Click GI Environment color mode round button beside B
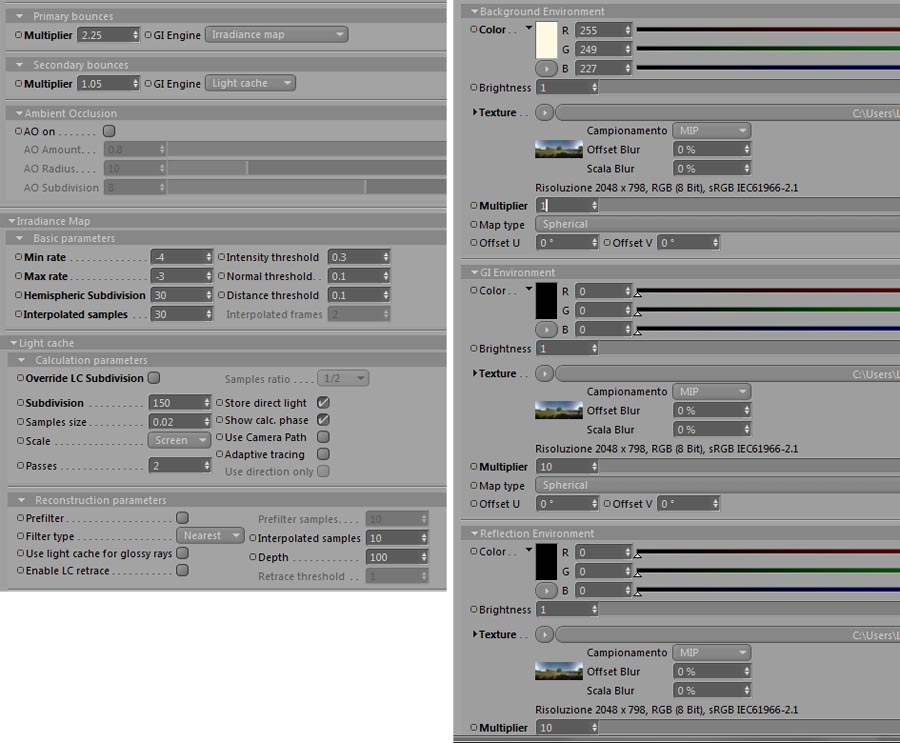 [x=546, y=330]
